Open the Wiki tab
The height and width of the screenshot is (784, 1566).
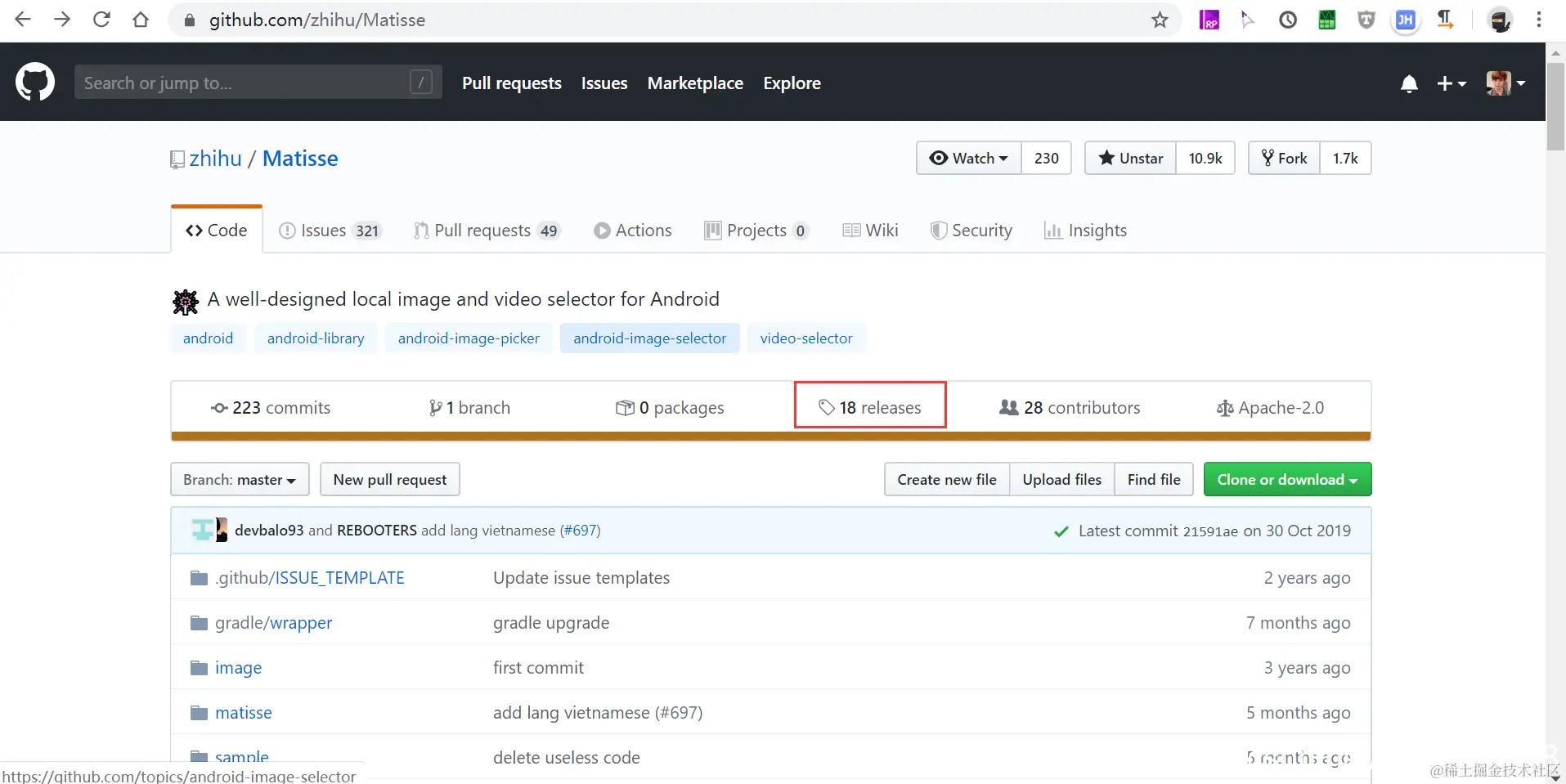click(x=870, y=231)
